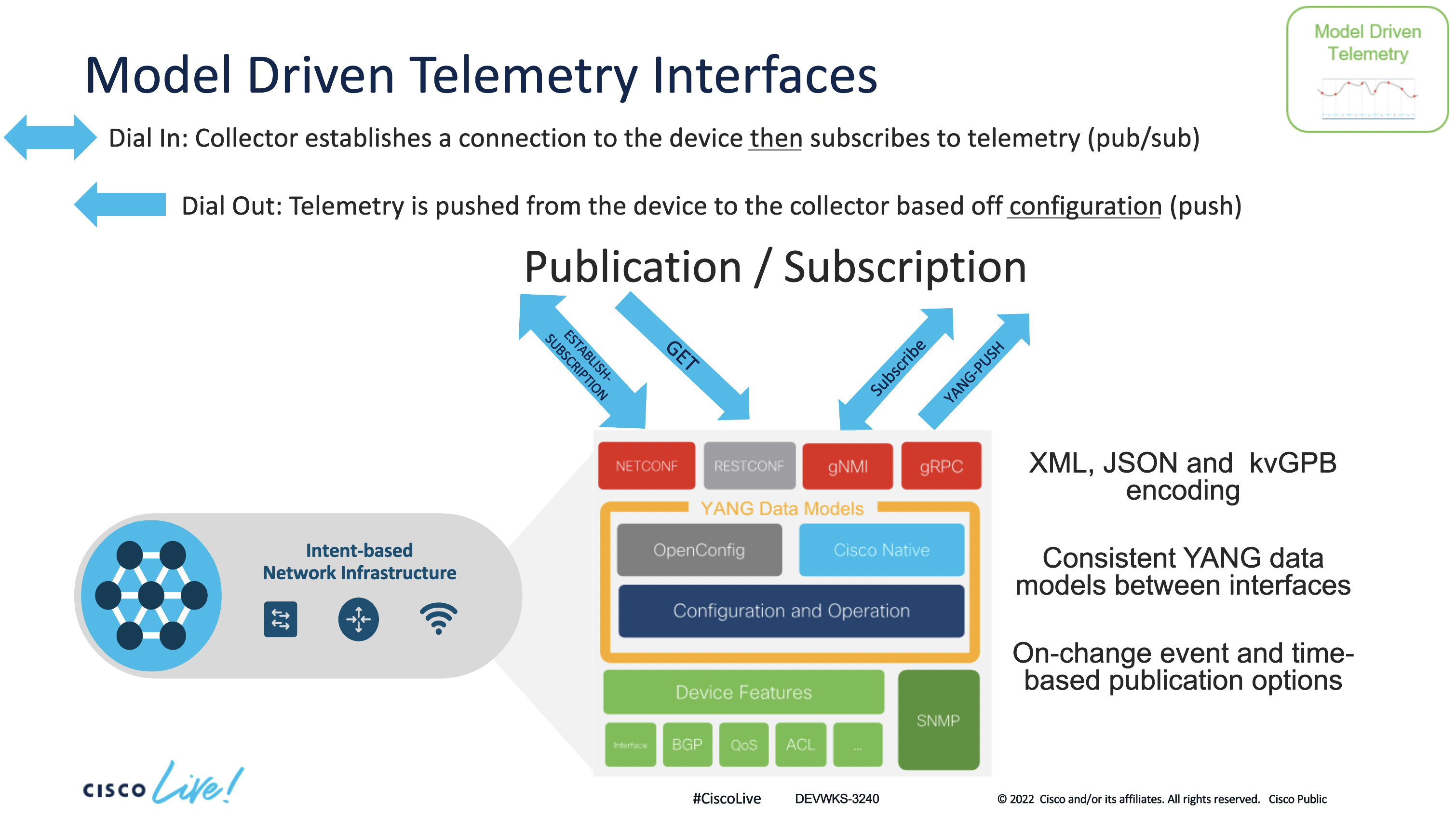Image resolution: width=1456 pixels, height=816 pixels.
Task: Select the Cisco Native YANG model icon
Action: click(x=879, y=550)
